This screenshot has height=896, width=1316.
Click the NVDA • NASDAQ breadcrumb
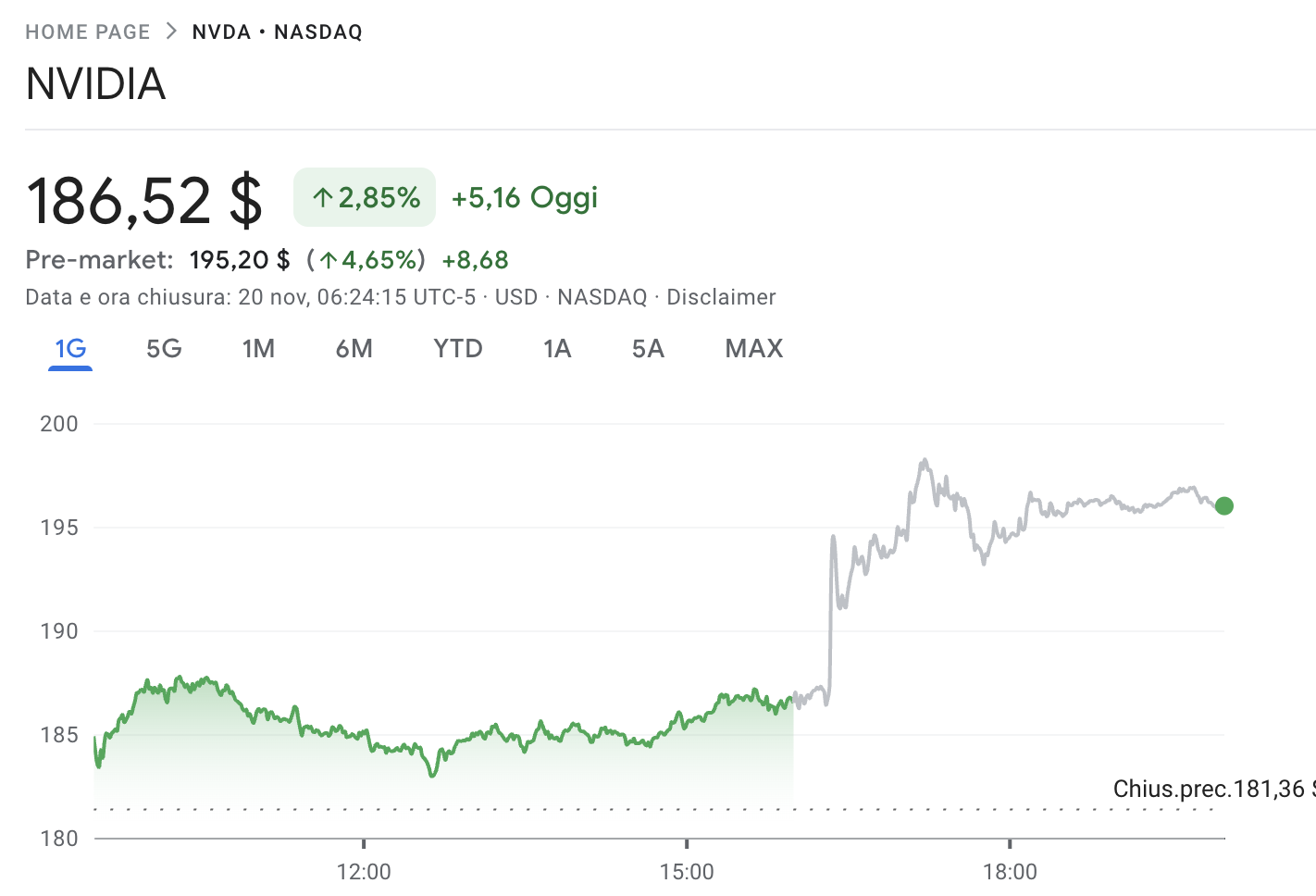277,32
